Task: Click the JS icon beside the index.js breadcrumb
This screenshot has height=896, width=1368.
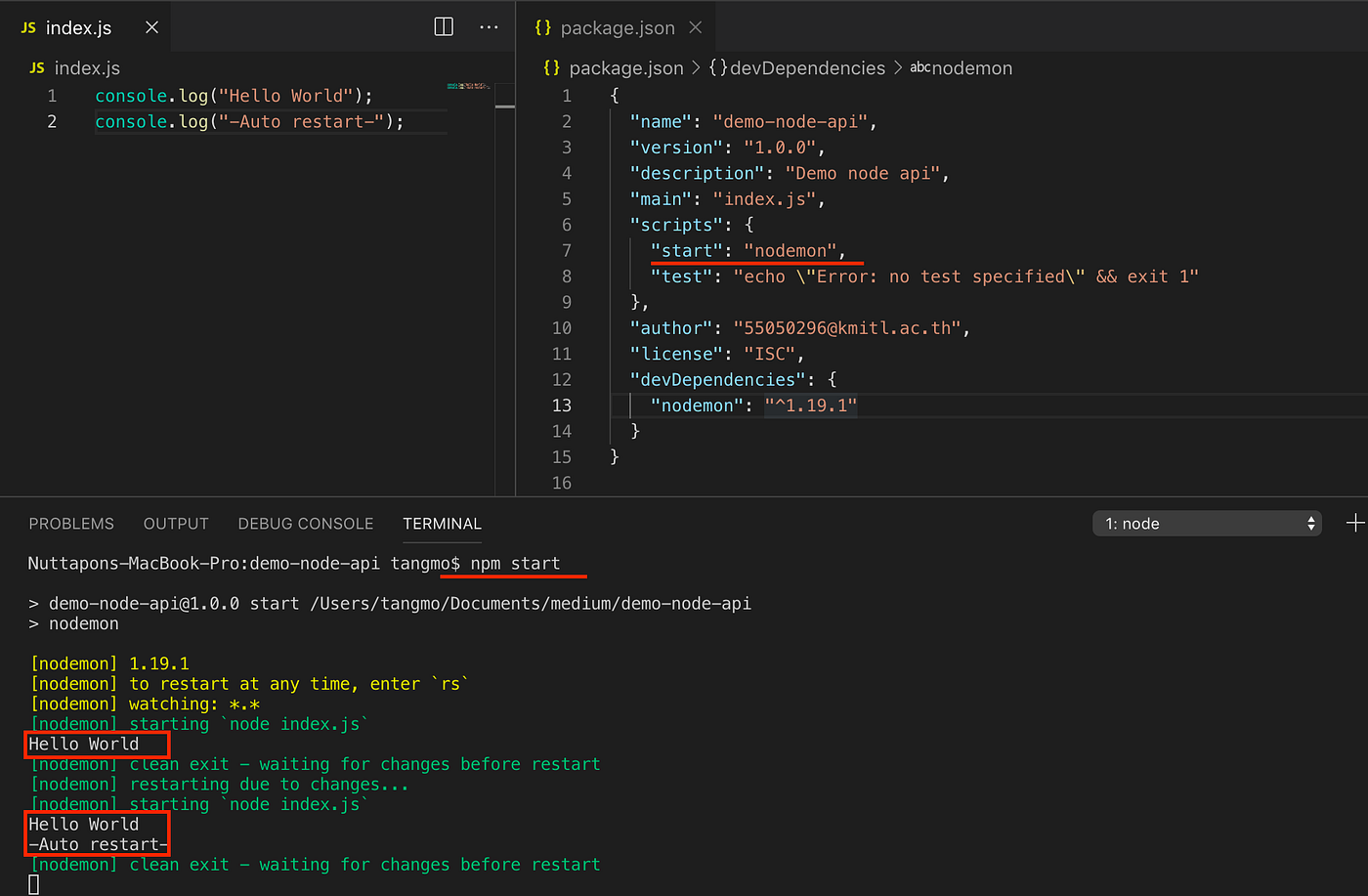Action: pos(37,67)
